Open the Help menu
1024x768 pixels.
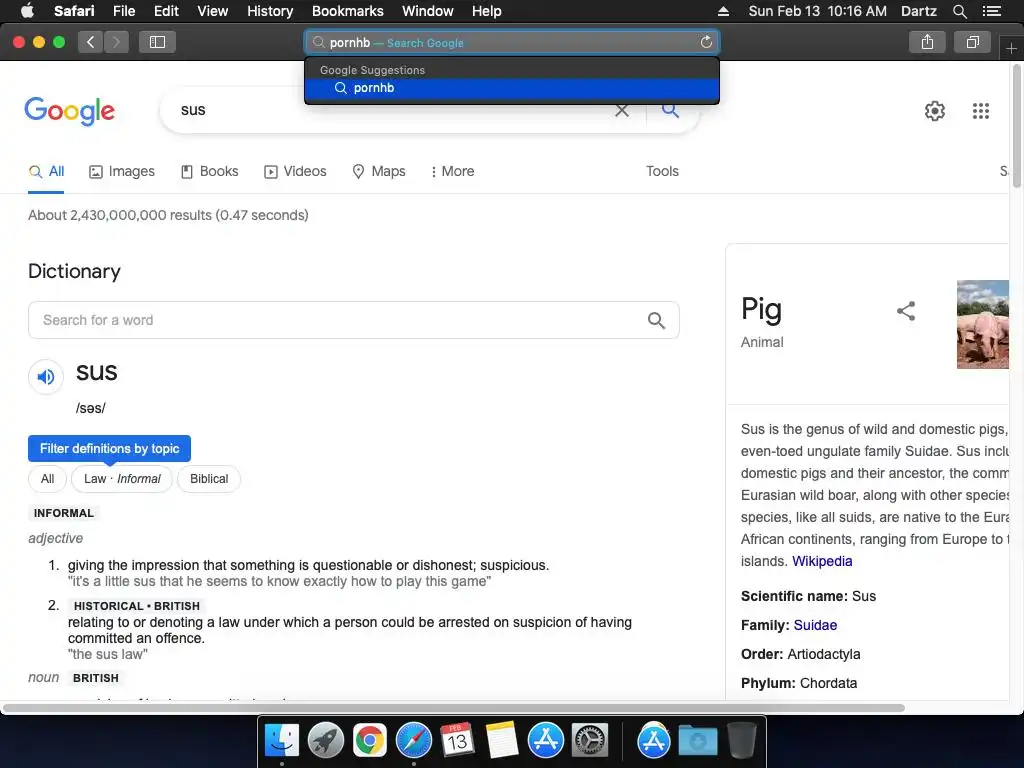coord(487,11)
